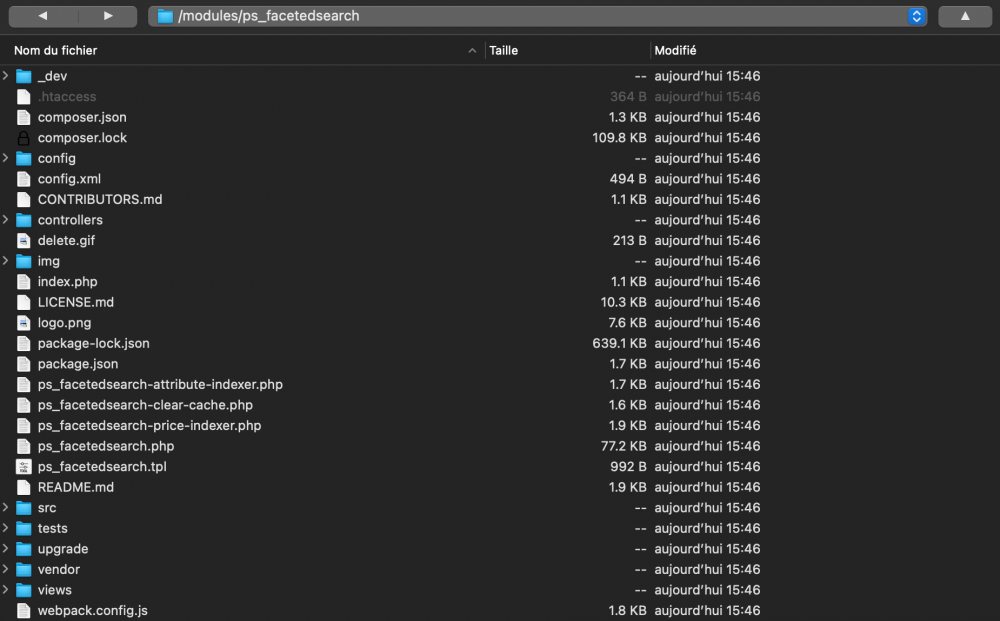Viewport: 1000px width, 621px height.
Task: Click the src folder icon
Action: (24, 508)
